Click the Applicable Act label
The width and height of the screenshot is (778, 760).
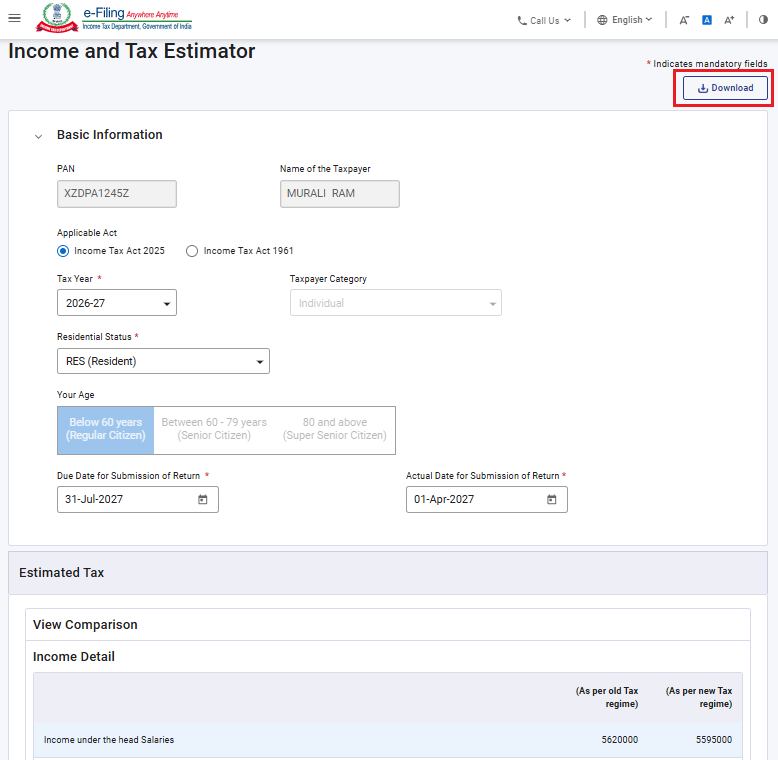point(87,233)
